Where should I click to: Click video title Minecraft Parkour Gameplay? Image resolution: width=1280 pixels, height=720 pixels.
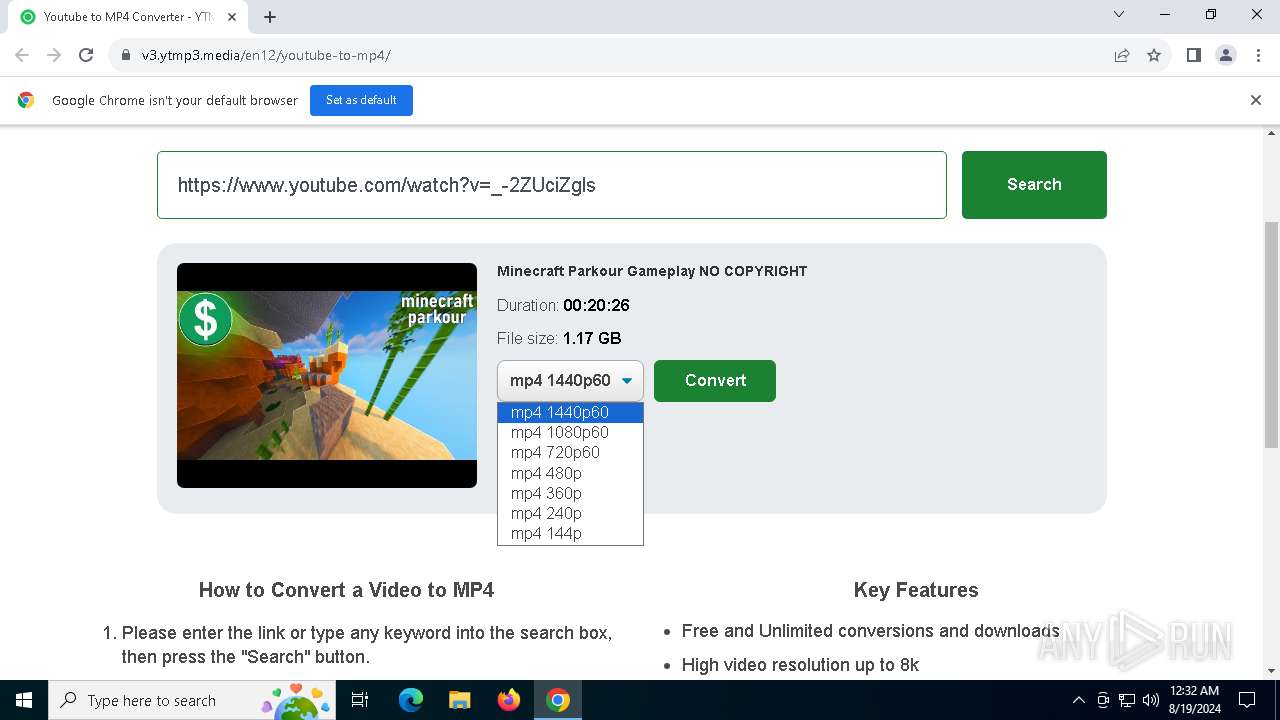pos(652,271)
